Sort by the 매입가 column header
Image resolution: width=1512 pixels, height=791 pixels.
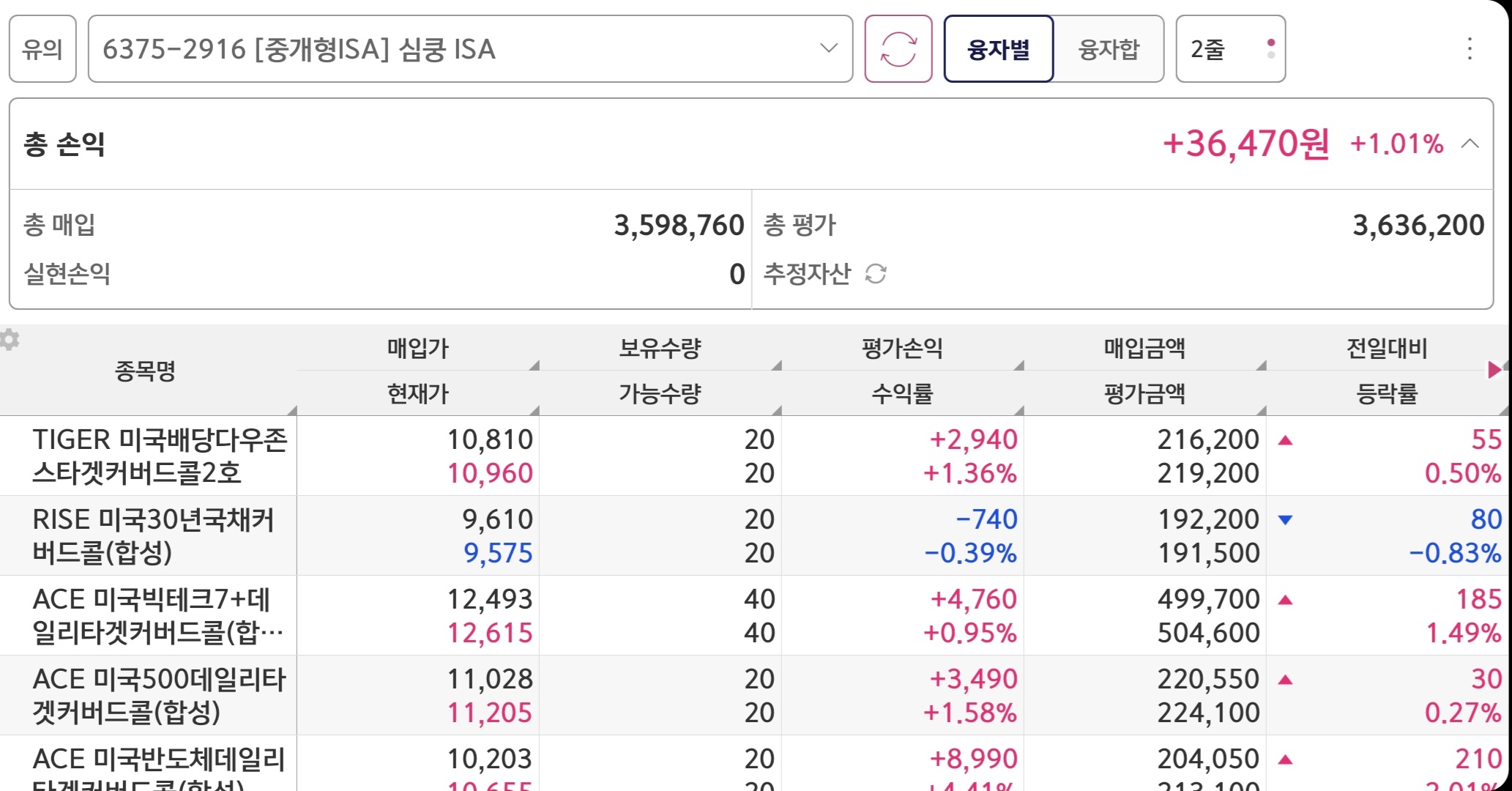pyautogui.click(x=417, y=348)
